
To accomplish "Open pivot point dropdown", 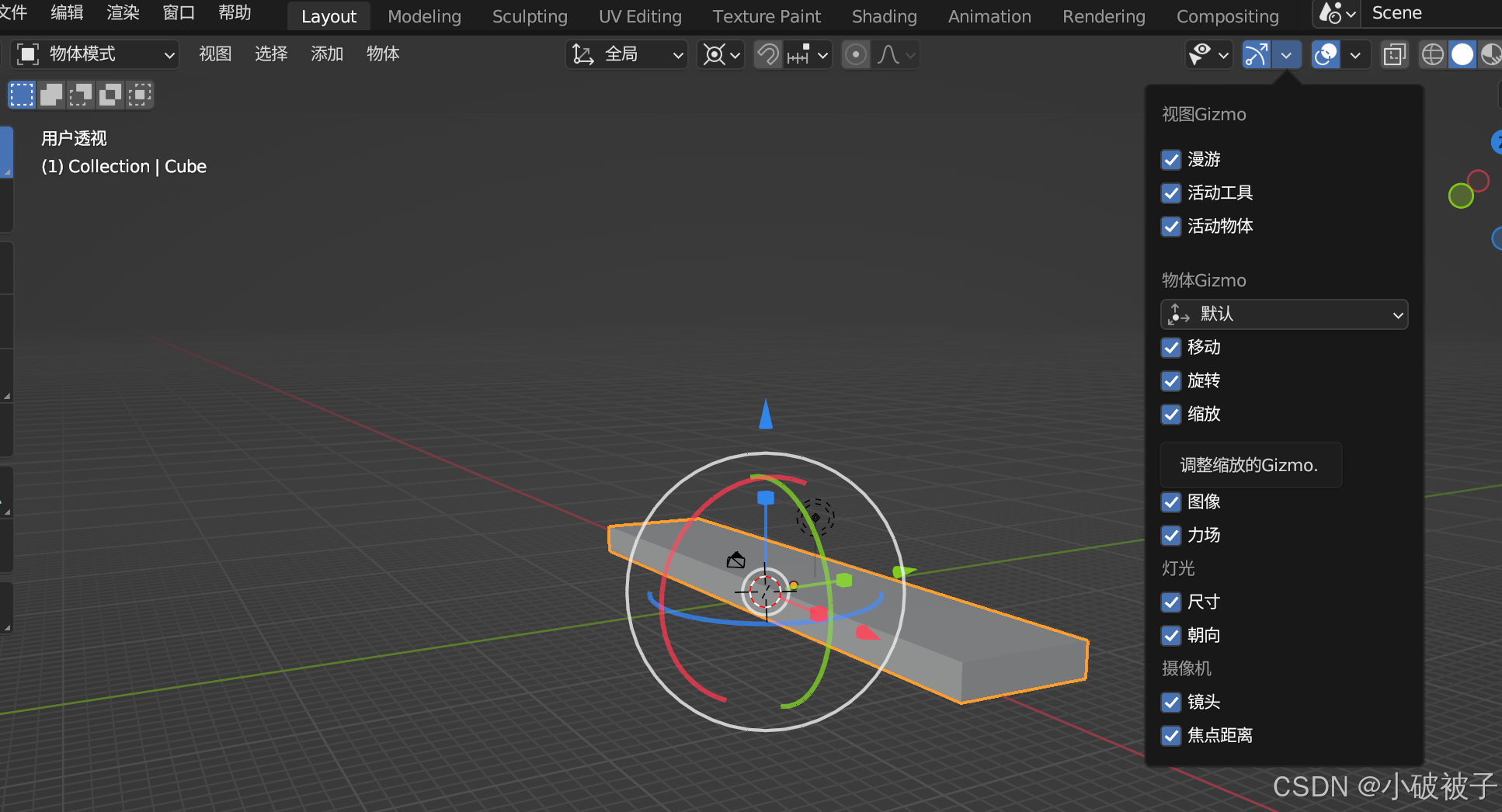I will point(721,54).
